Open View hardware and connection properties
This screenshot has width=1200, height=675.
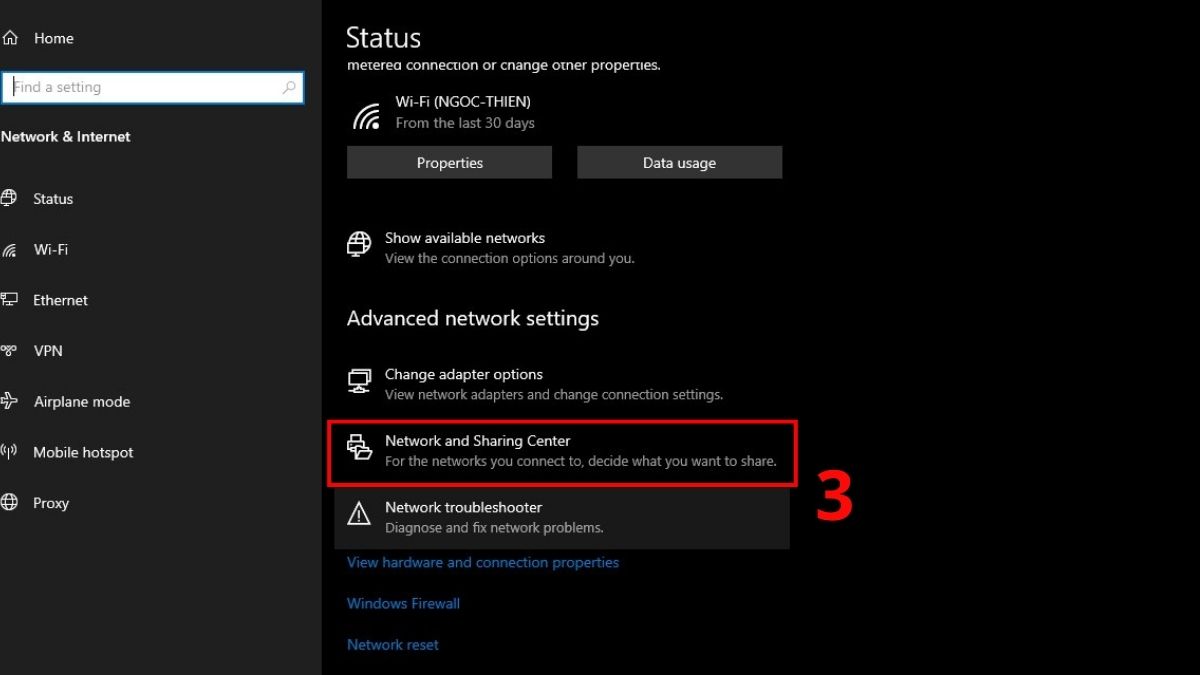click(x=483, y=562)
